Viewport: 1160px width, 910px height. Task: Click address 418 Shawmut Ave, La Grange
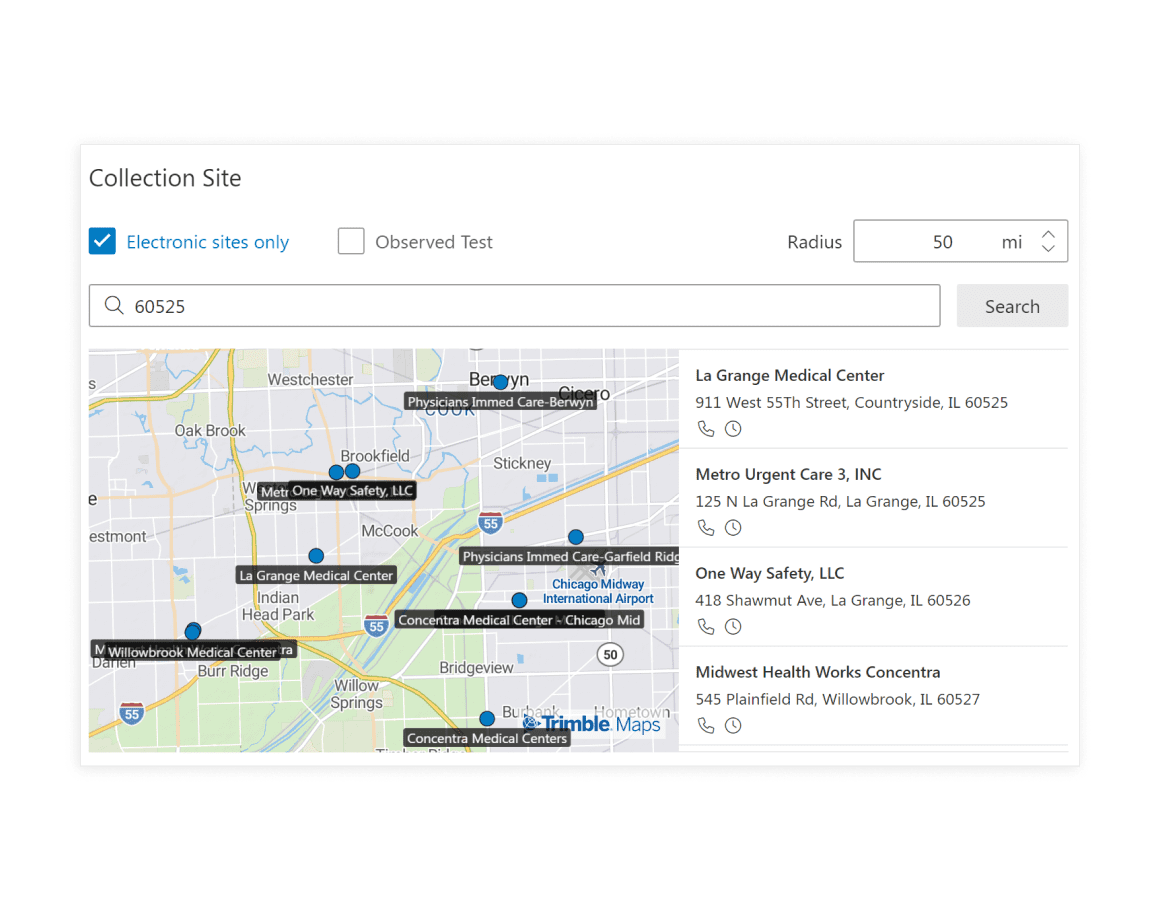point(832,601)
